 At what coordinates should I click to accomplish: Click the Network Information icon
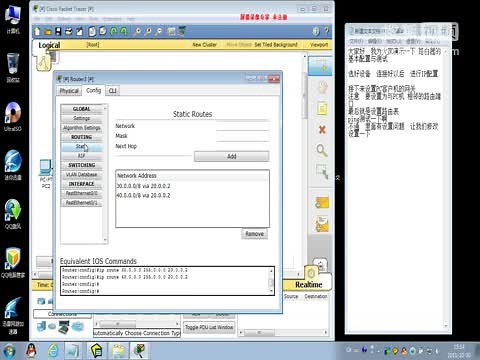316,31
